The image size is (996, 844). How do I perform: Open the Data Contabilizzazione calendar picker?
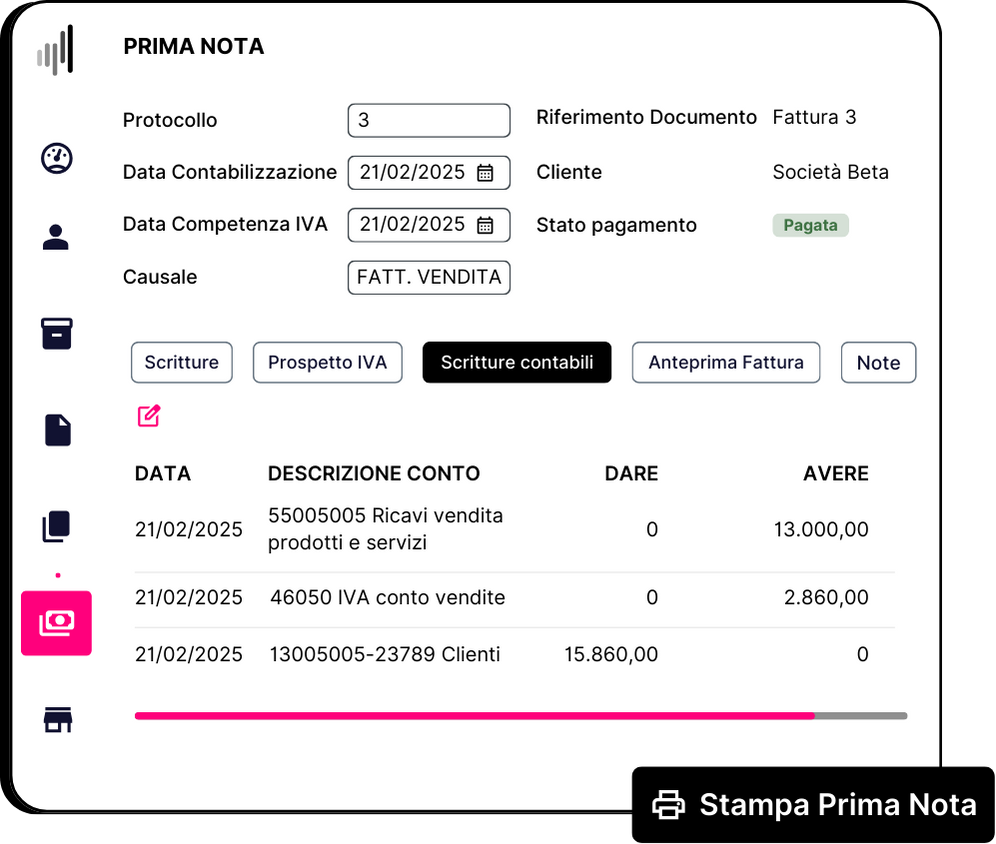485,173
